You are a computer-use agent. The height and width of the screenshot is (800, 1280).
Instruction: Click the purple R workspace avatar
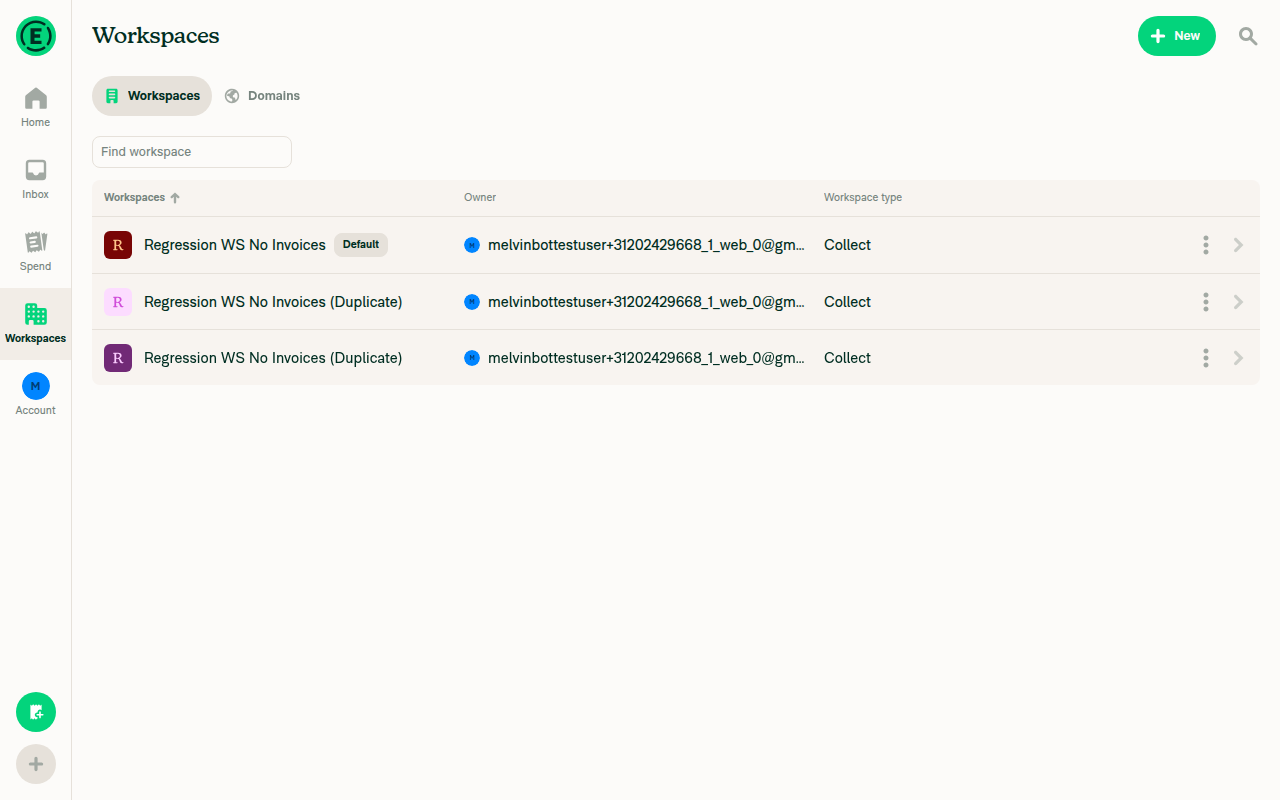tap(118, 358)
